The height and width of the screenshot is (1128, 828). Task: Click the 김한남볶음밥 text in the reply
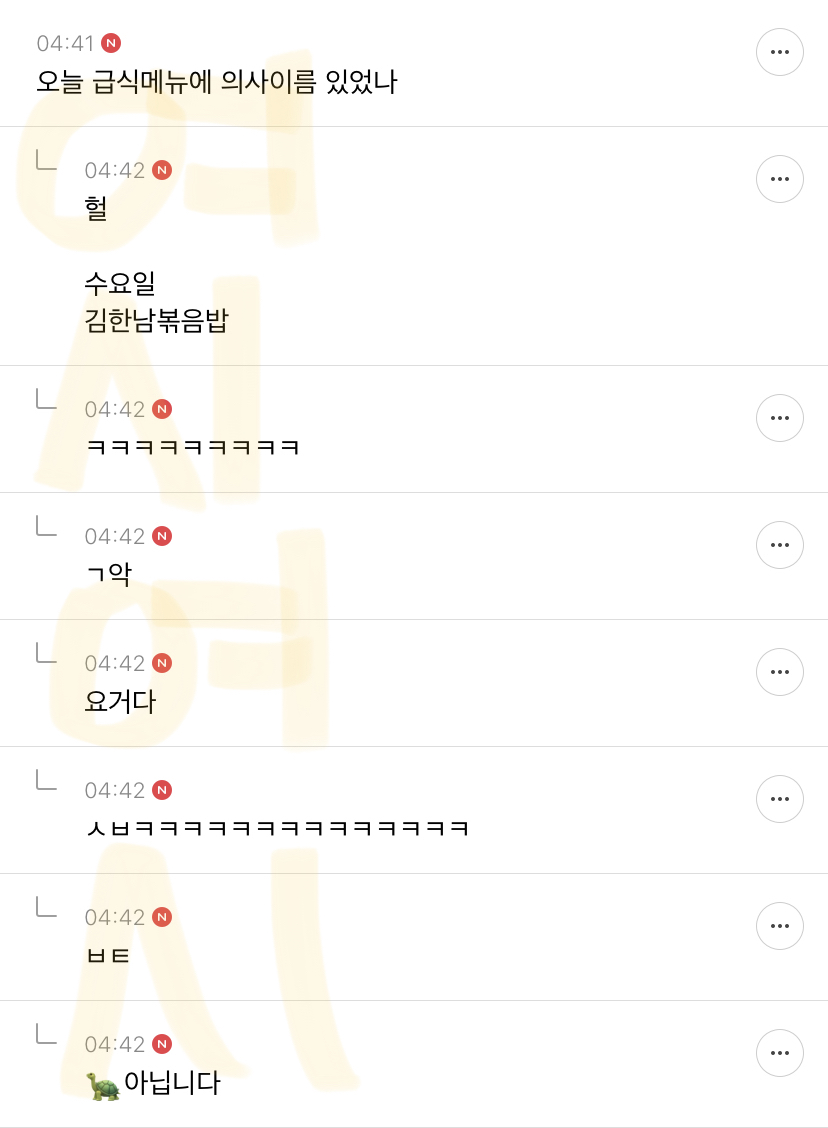(x=156, y=322)
